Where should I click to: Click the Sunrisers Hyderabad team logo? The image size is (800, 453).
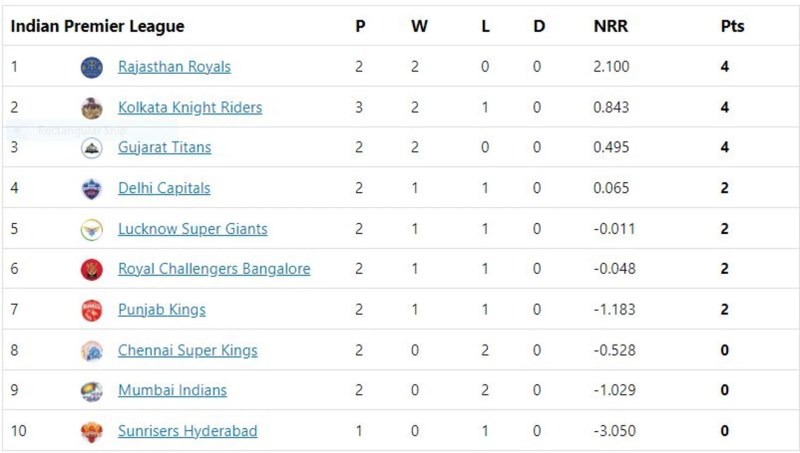point(92,432)
